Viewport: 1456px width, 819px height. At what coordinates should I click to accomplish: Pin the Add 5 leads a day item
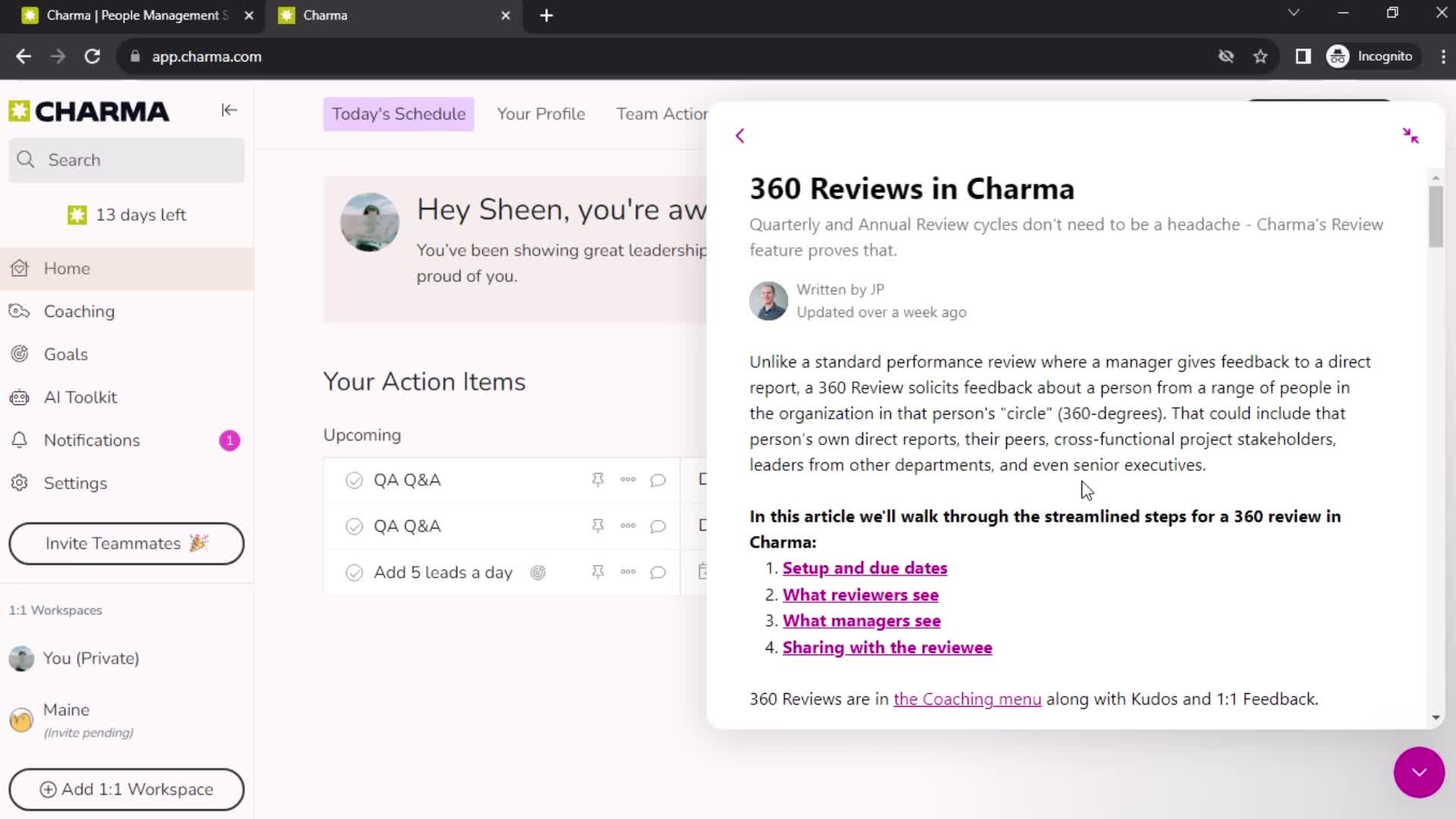pos(598,573)
